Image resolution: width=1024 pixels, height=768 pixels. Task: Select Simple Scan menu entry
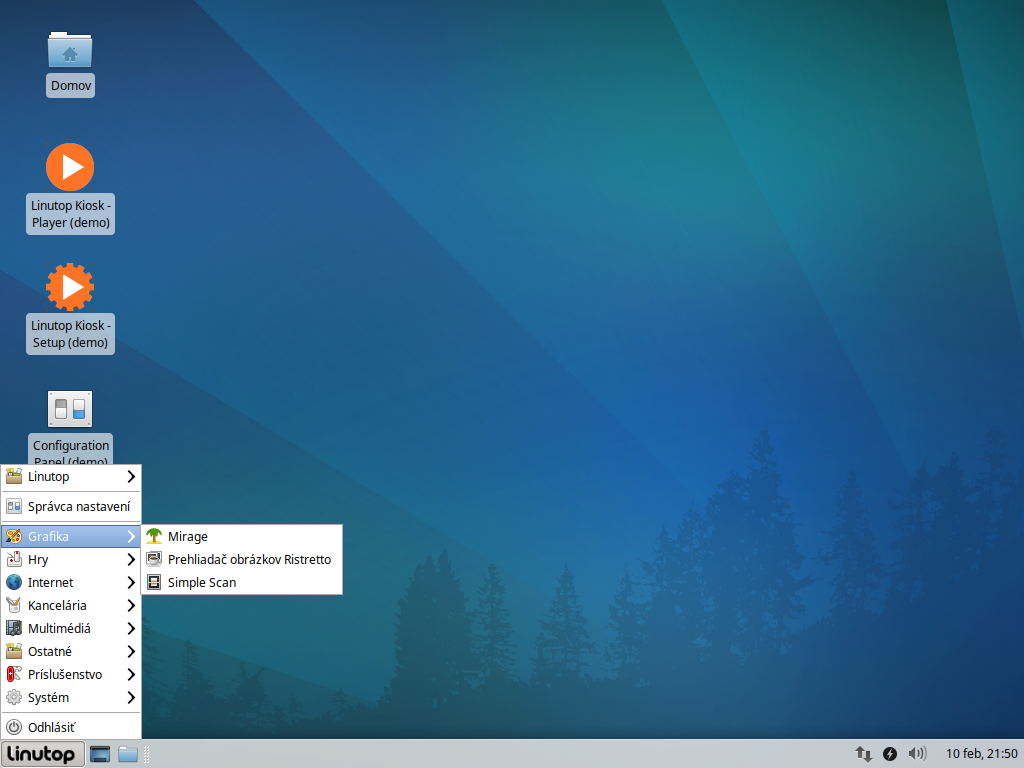point(242,582)
